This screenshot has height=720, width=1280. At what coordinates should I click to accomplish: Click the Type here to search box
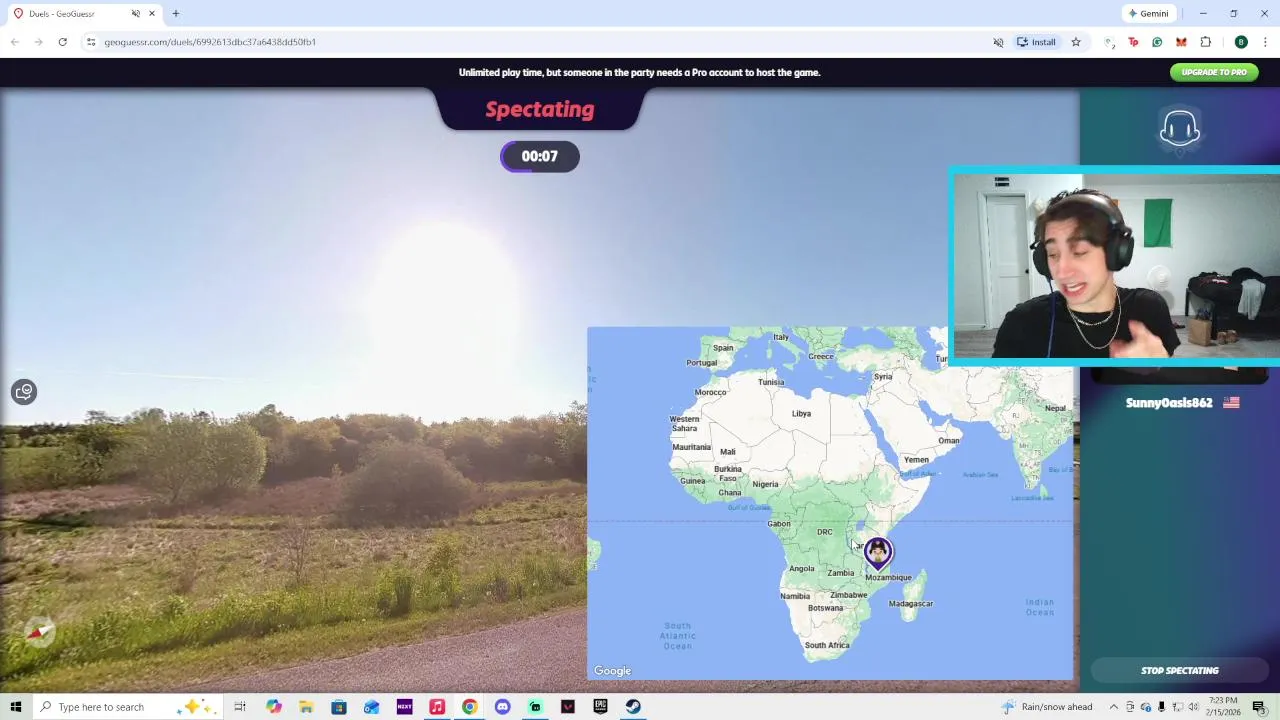click(x=128, y=707)
